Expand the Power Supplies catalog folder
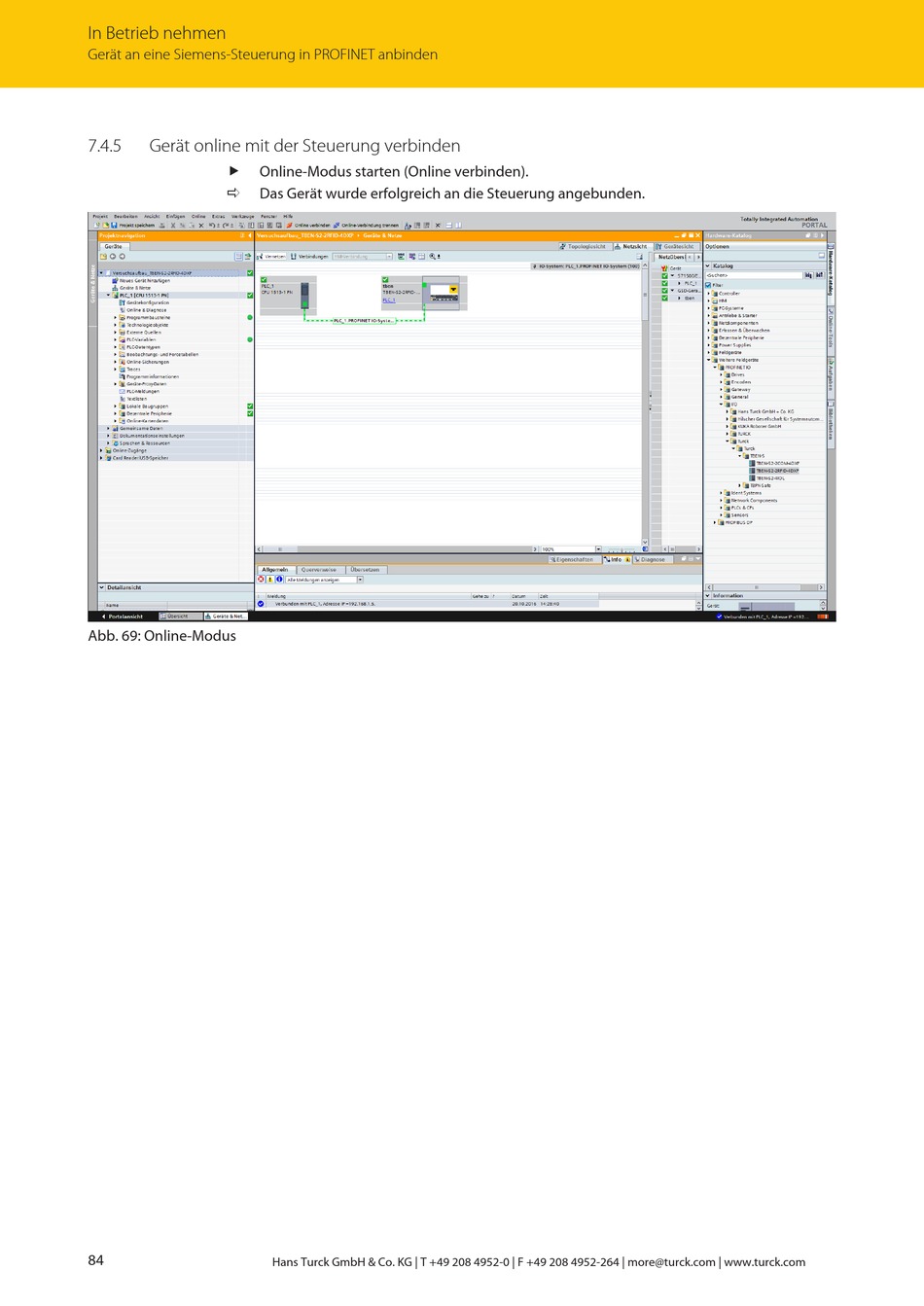The image size is (924, 1306). 709,345
